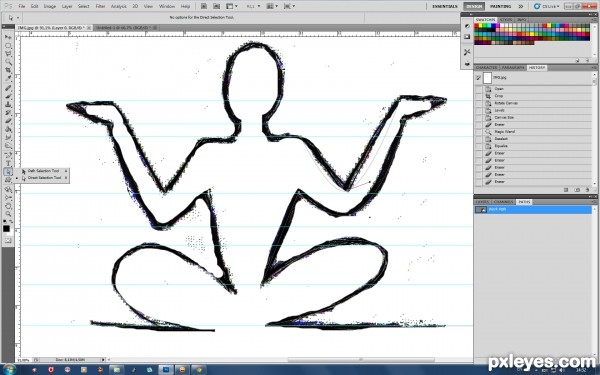Switch to the Design workspace
The height and width of the screenshot is (375, 600).
(x=474, y=6)
